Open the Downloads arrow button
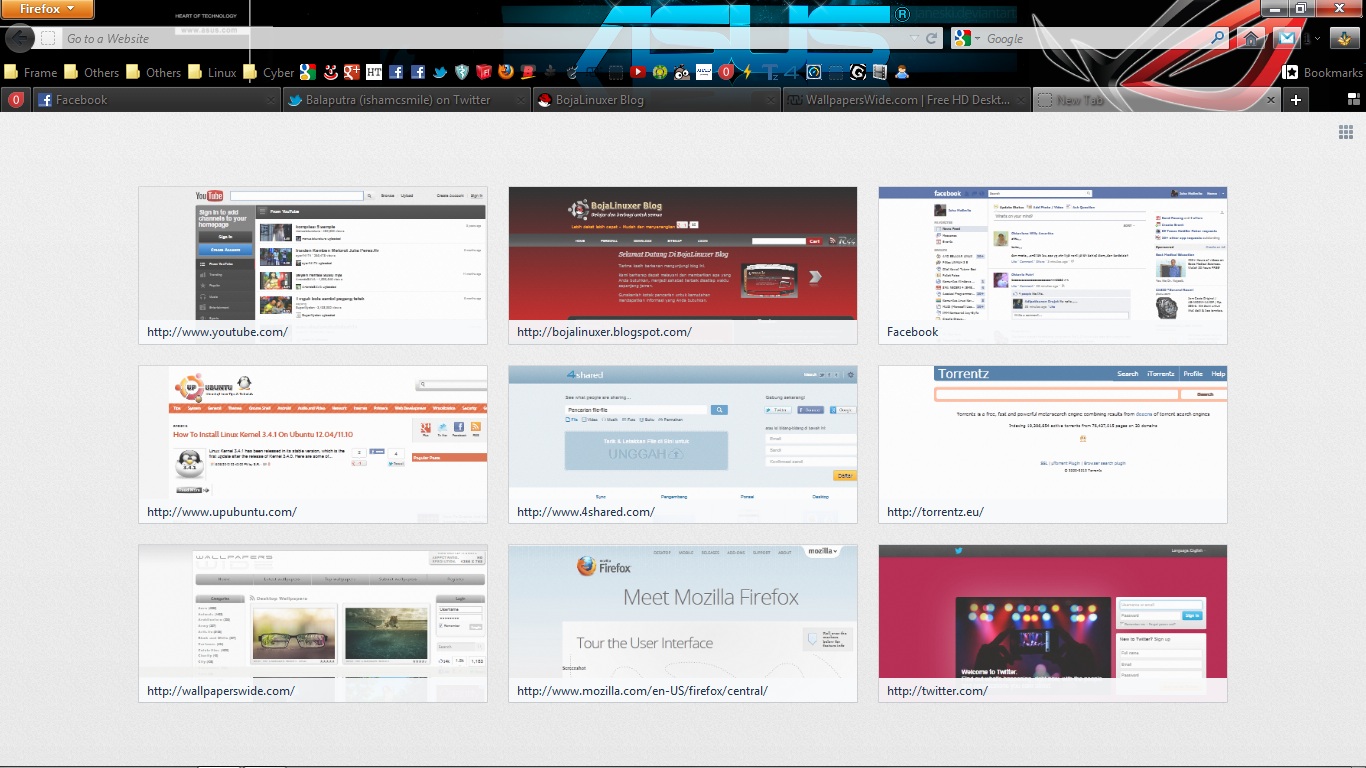The image size is (1366, 768). coord(1344,39)
